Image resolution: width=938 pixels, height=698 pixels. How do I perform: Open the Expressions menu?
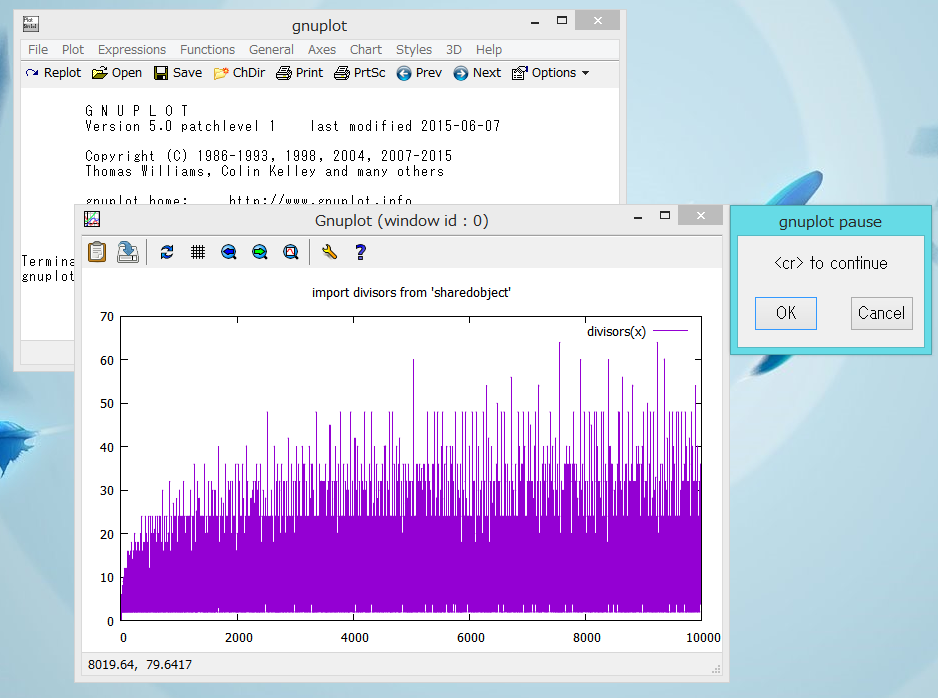tap(132, 49)
